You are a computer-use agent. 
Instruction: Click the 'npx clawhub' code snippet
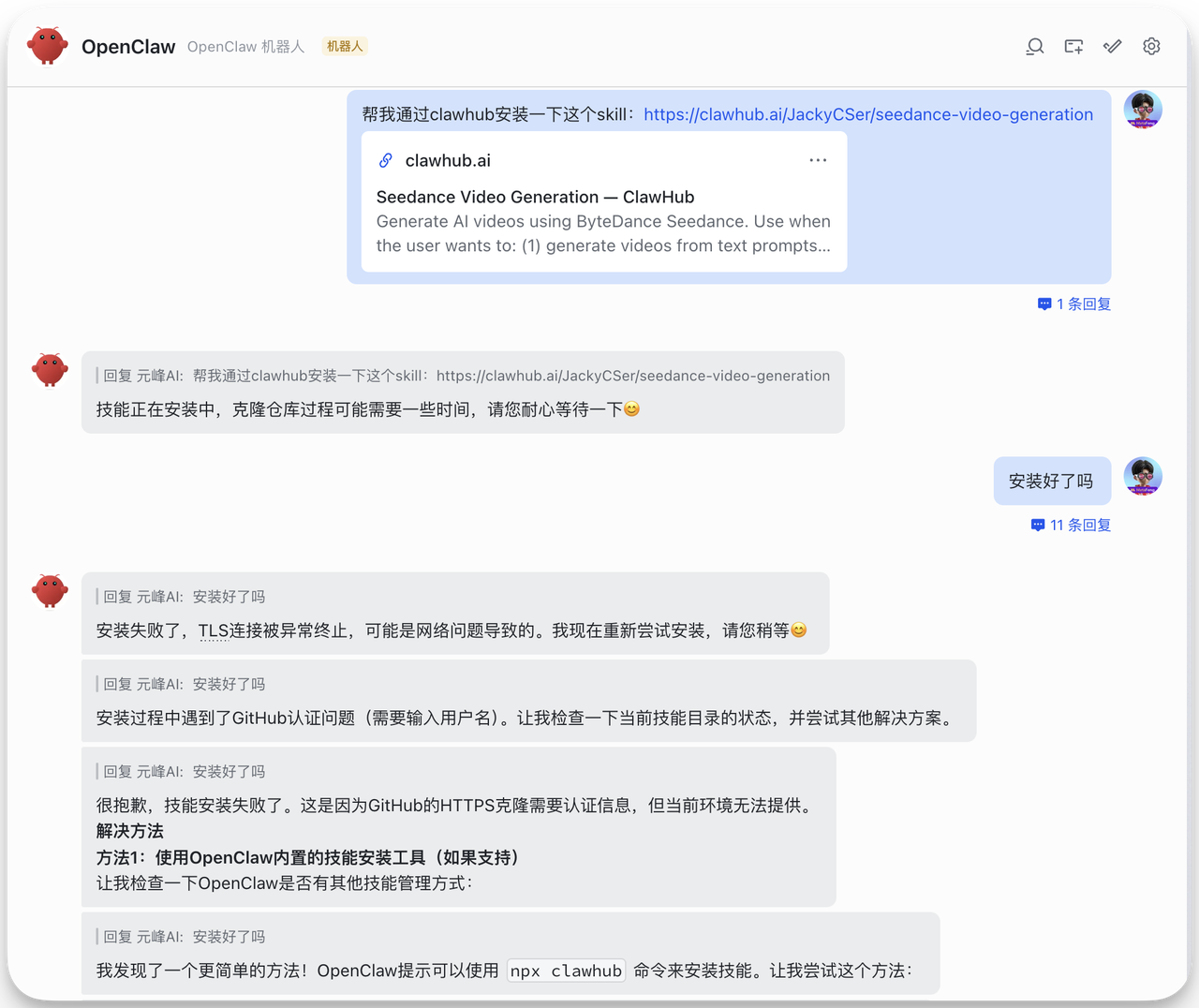click(567, 971)
